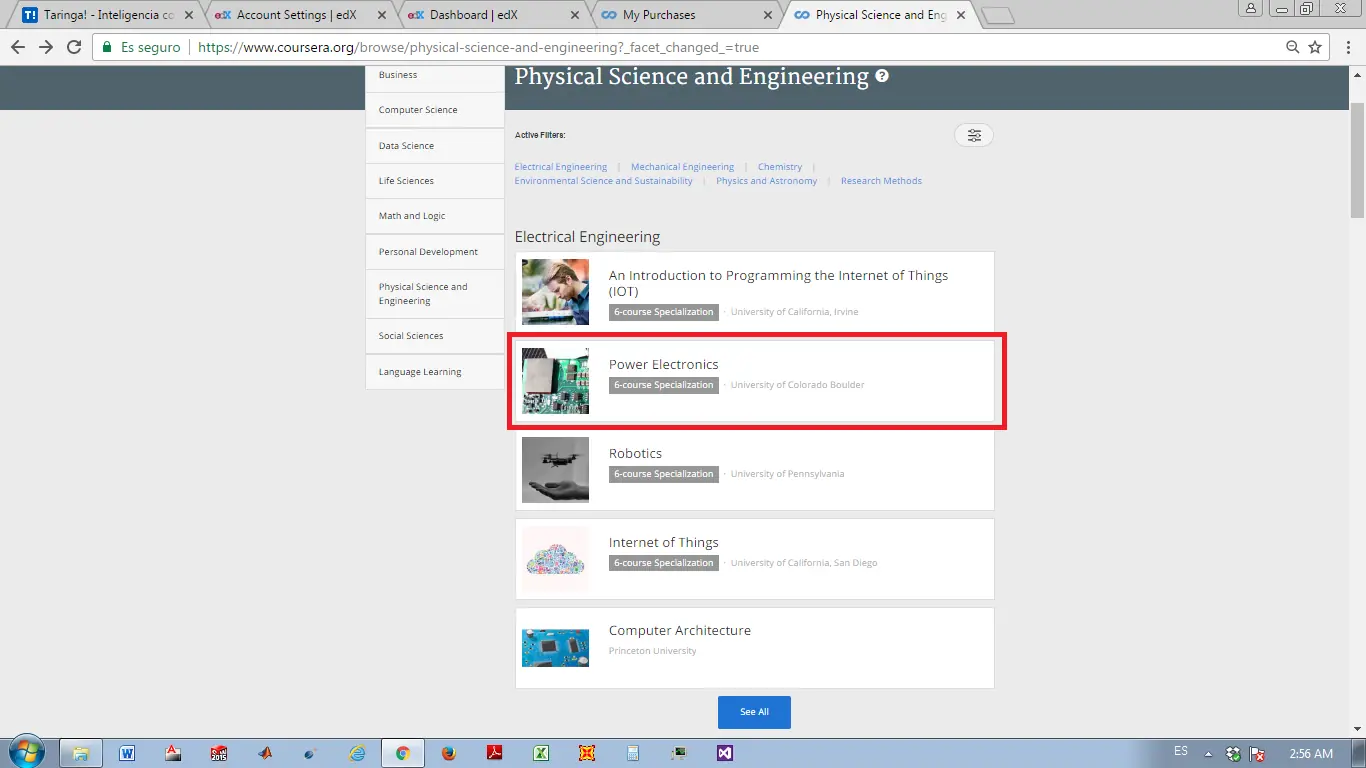Screen dimensions: 1366x768
Task: Open Visual Studio from the taskbar
Action: [725, 753]
